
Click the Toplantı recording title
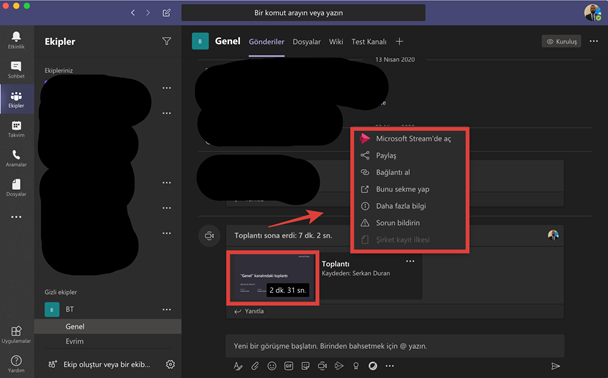[335, 264]
